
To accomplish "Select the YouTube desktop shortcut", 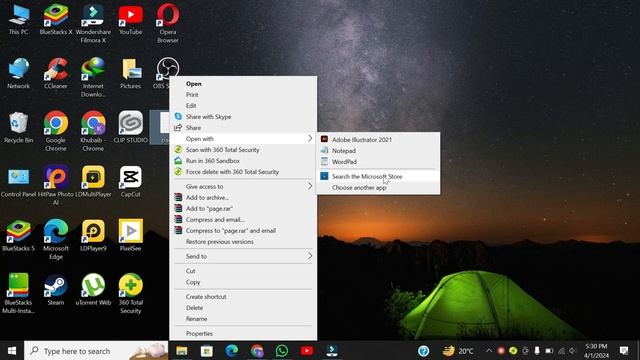I will 131,20.
